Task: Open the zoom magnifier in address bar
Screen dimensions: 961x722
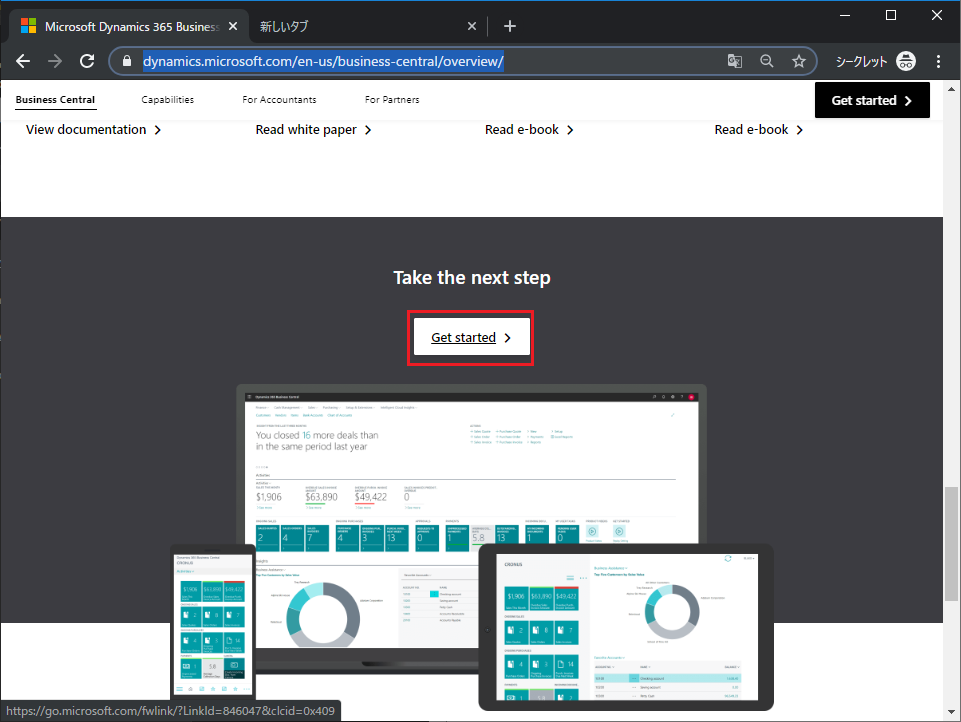Action: pos(767,61)
